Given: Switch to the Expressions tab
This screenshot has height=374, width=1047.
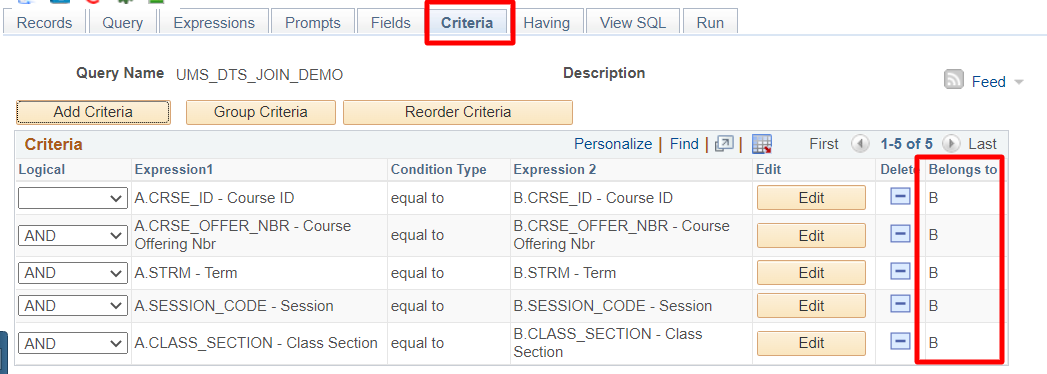Looking at the screenshot, I should pos(214,23).
